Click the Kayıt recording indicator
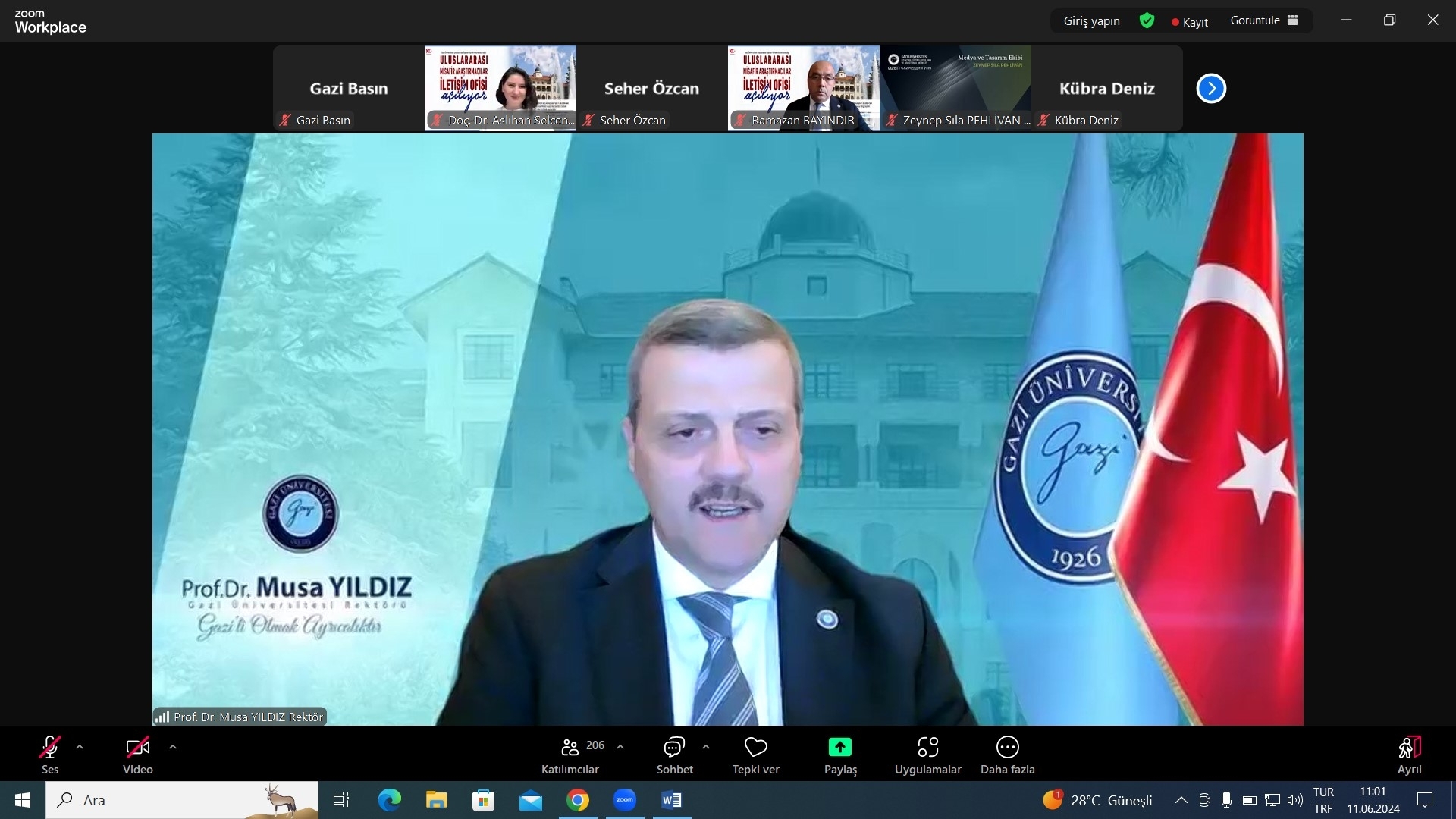Viewport: 1456px width, 819px height. pyautogui.click(x=1190, y=22)
